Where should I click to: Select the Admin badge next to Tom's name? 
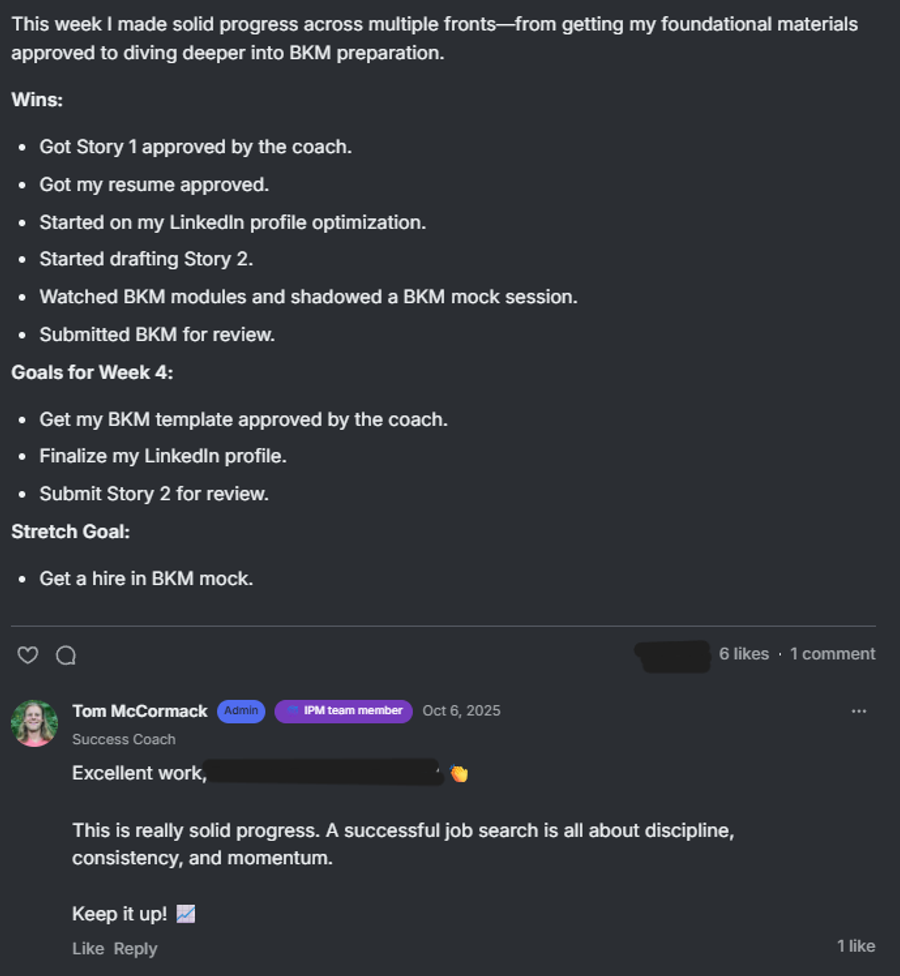(241, 711)
